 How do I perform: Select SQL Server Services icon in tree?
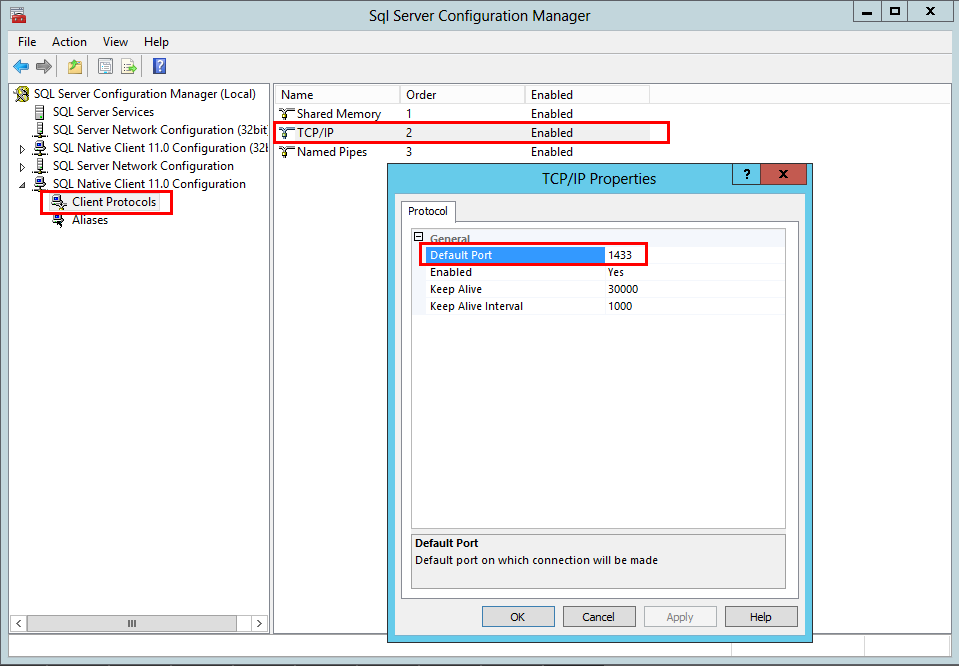click(x=41, y=112)
